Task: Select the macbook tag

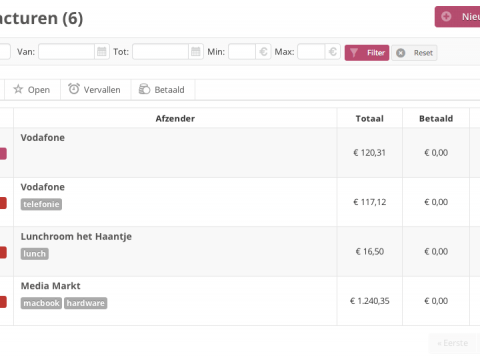Action: (41, 303)
